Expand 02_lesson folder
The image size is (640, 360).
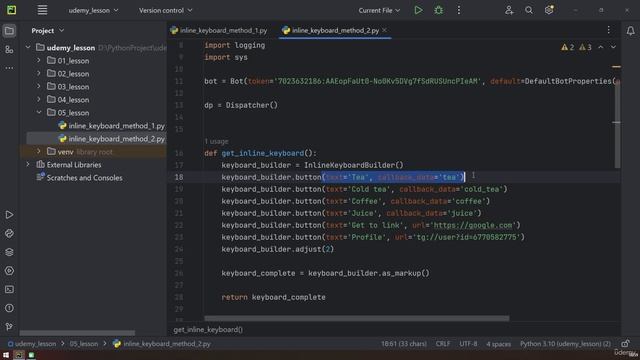pyautogui.click(x=39, y=73)
